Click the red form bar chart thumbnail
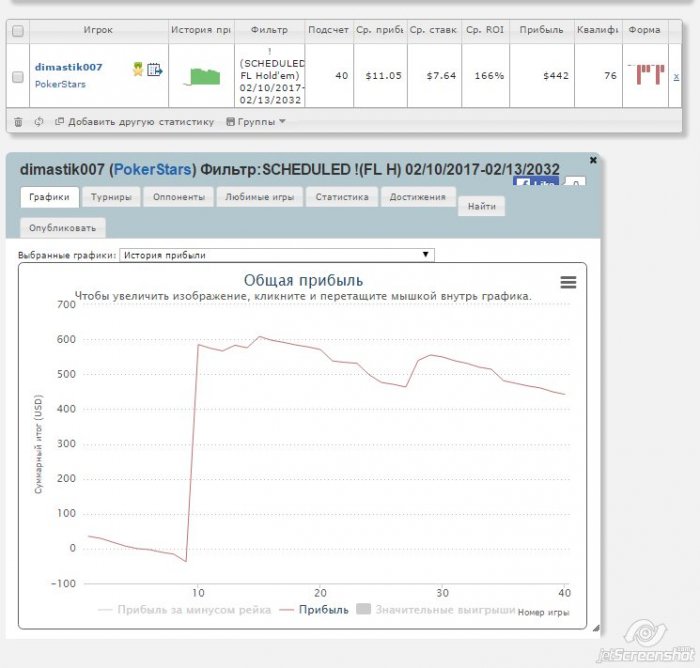Image resolution: width=700 pixels, height=668 pixels. tap(646, 74)
